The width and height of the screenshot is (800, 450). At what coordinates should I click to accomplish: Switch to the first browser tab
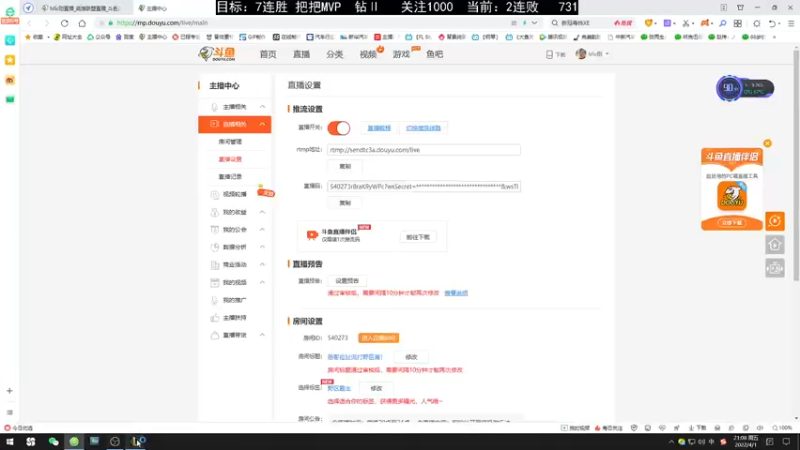82,8
